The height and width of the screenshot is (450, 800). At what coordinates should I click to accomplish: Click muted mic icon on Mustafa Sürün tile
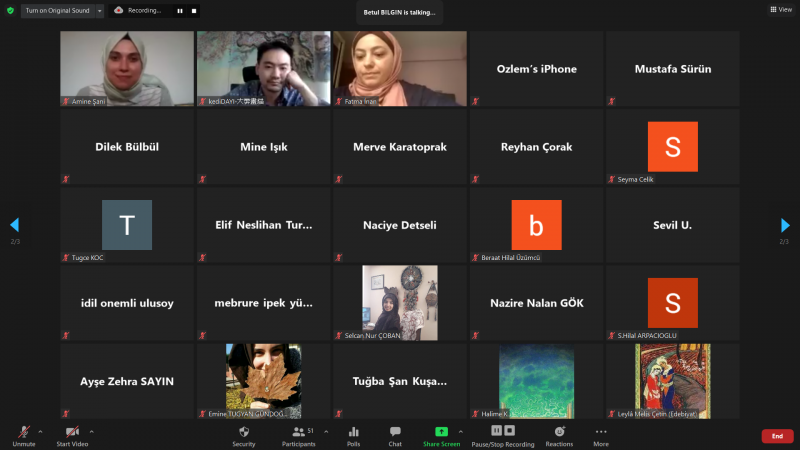tap(611, 101)
